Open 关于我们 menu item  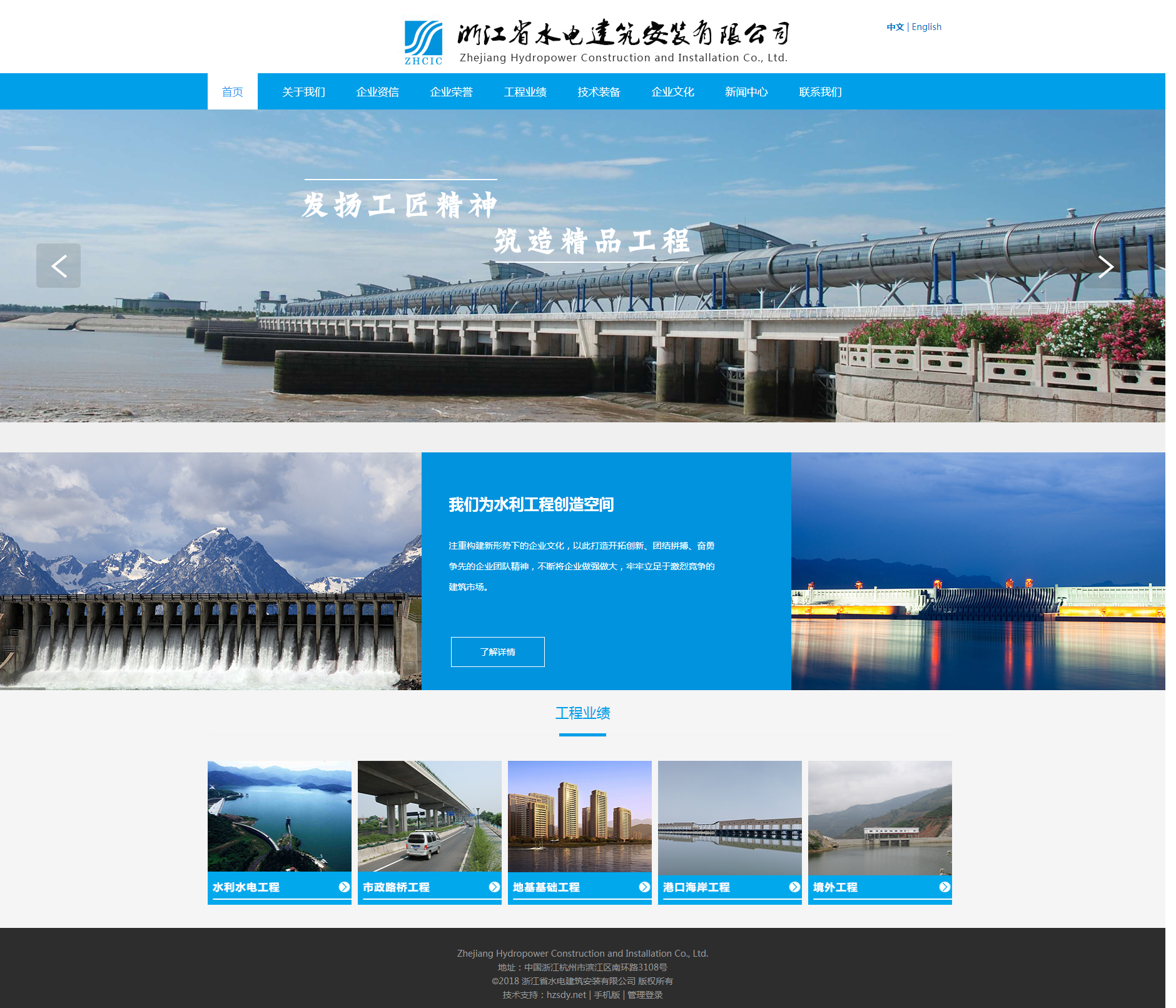[304, 92]
